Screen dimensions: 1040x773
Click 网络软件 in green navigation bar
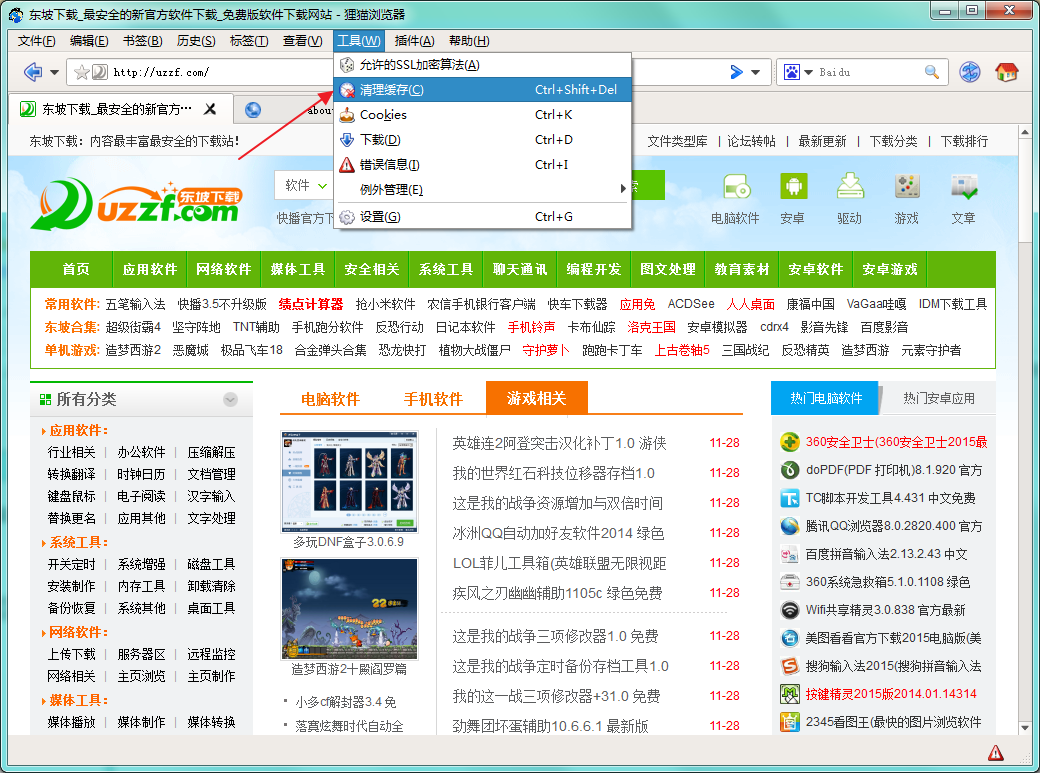224,269
